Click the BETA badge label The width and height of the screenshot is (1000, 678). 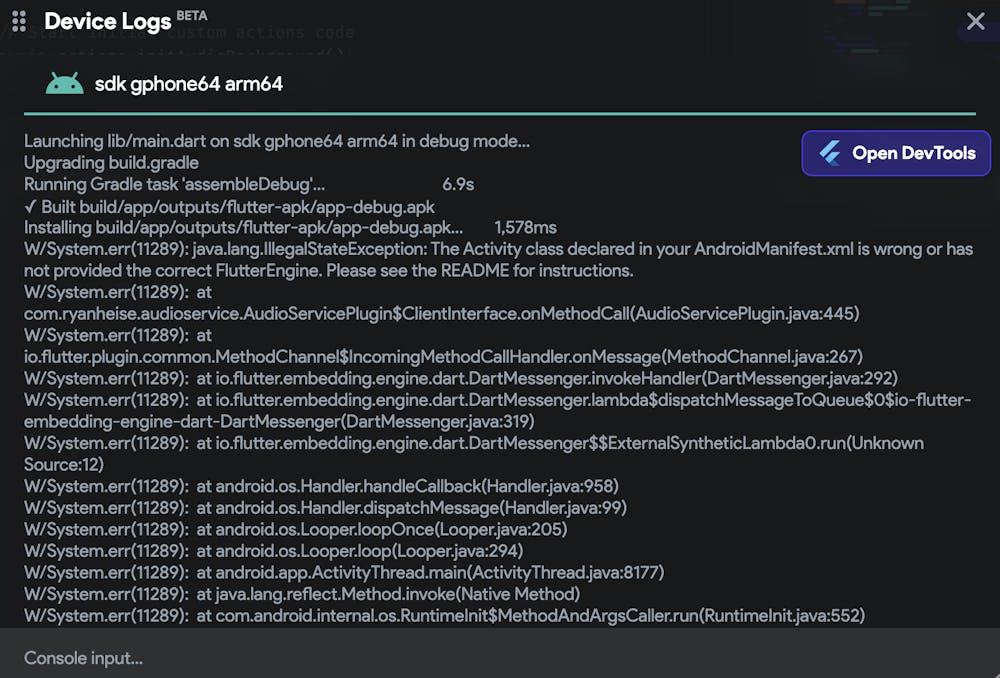pyautogui.click(x=192, y=15)
